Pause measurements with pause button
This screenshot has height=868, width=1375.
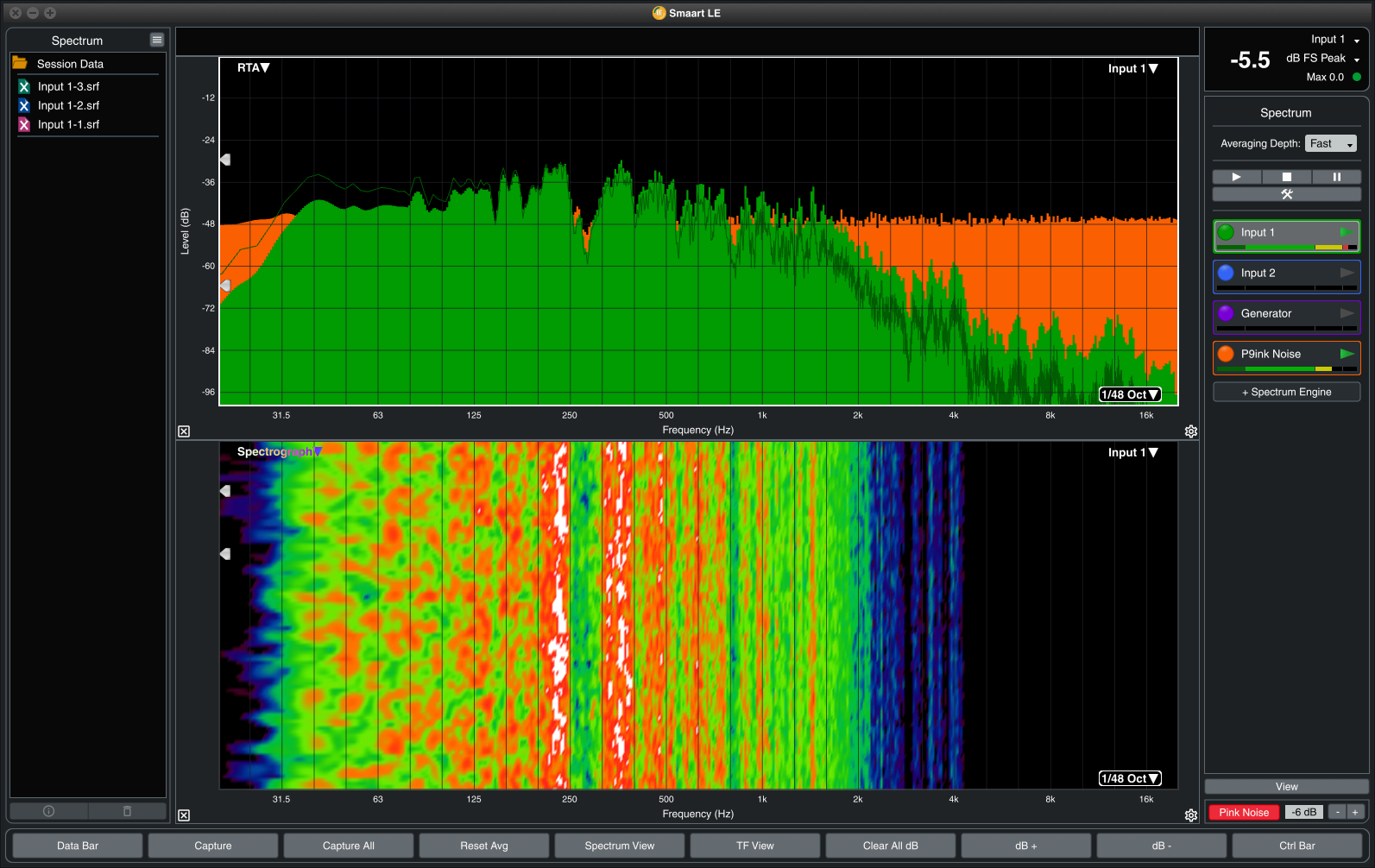pyautogui.click(x=1336, y=177)
